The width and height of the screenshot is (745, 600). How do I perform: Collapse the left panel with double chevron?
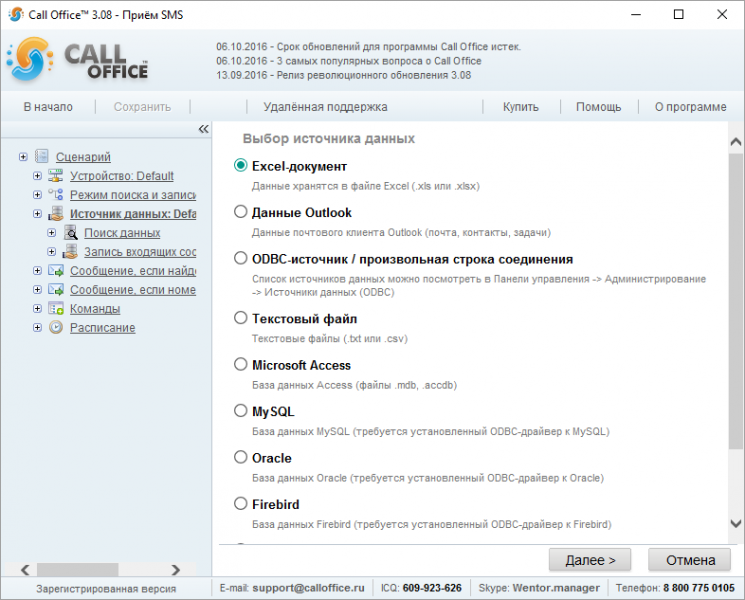203,129
